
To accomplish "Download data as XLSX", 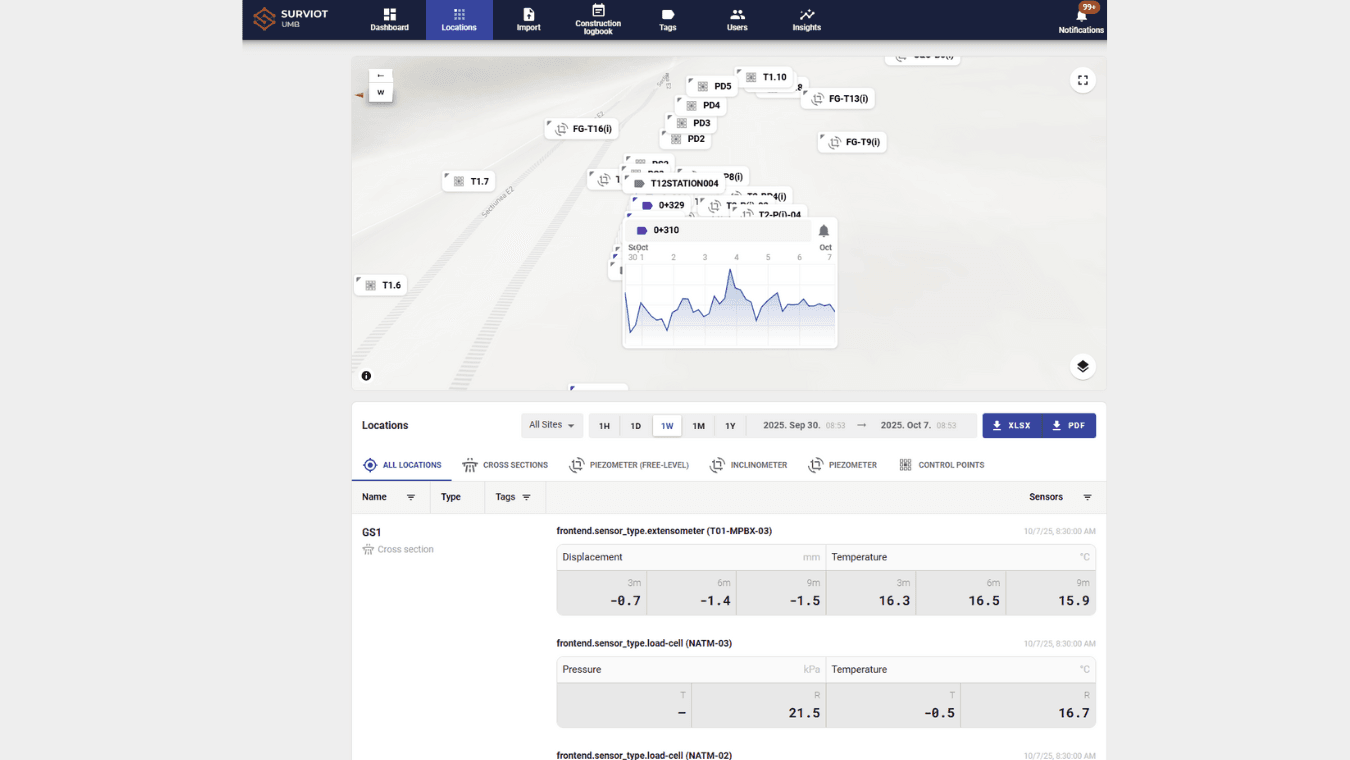I will (1011, 426).
